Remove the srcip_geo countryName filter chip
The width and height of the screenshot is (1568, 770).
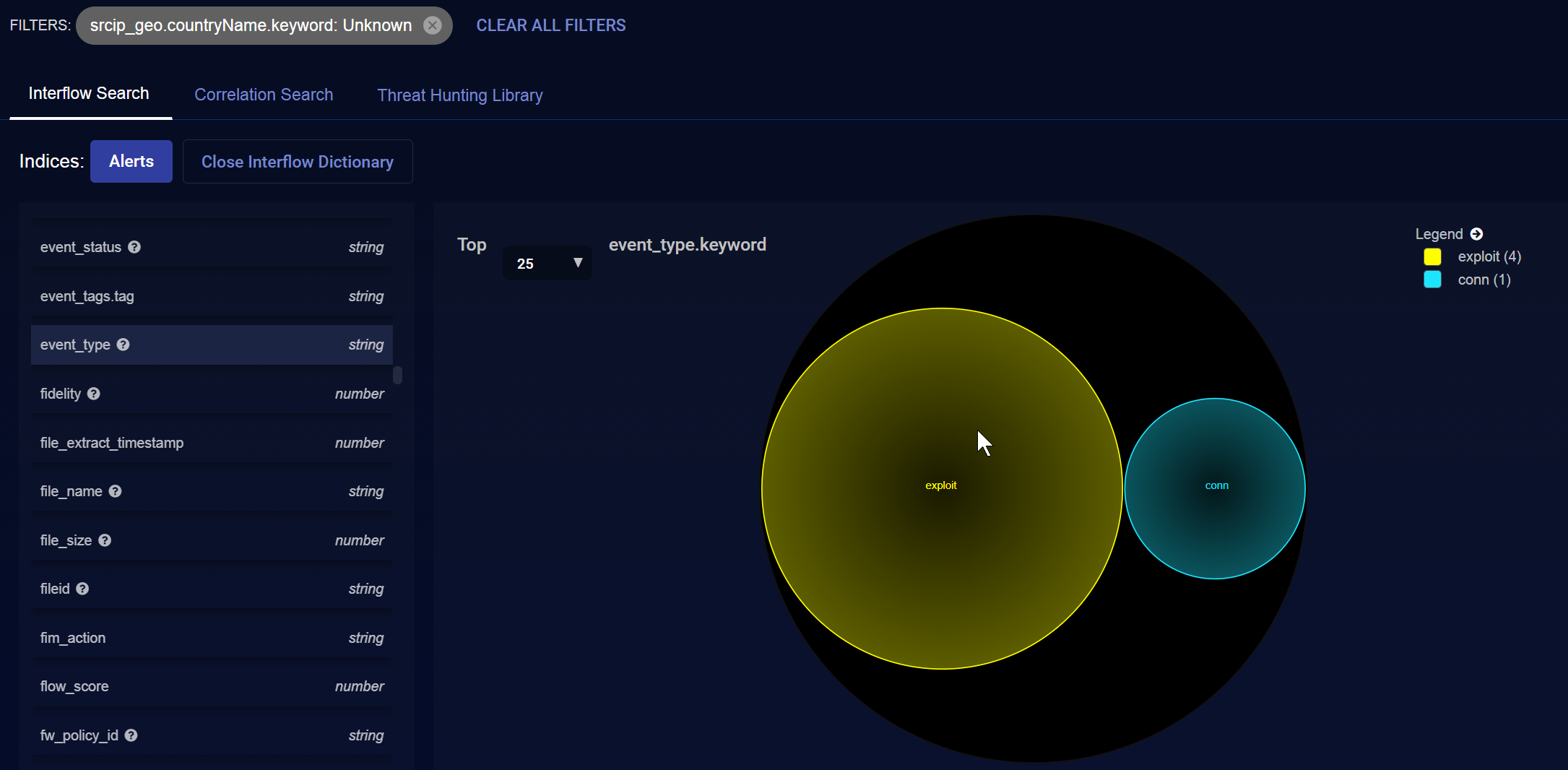(x=432, y=25)
